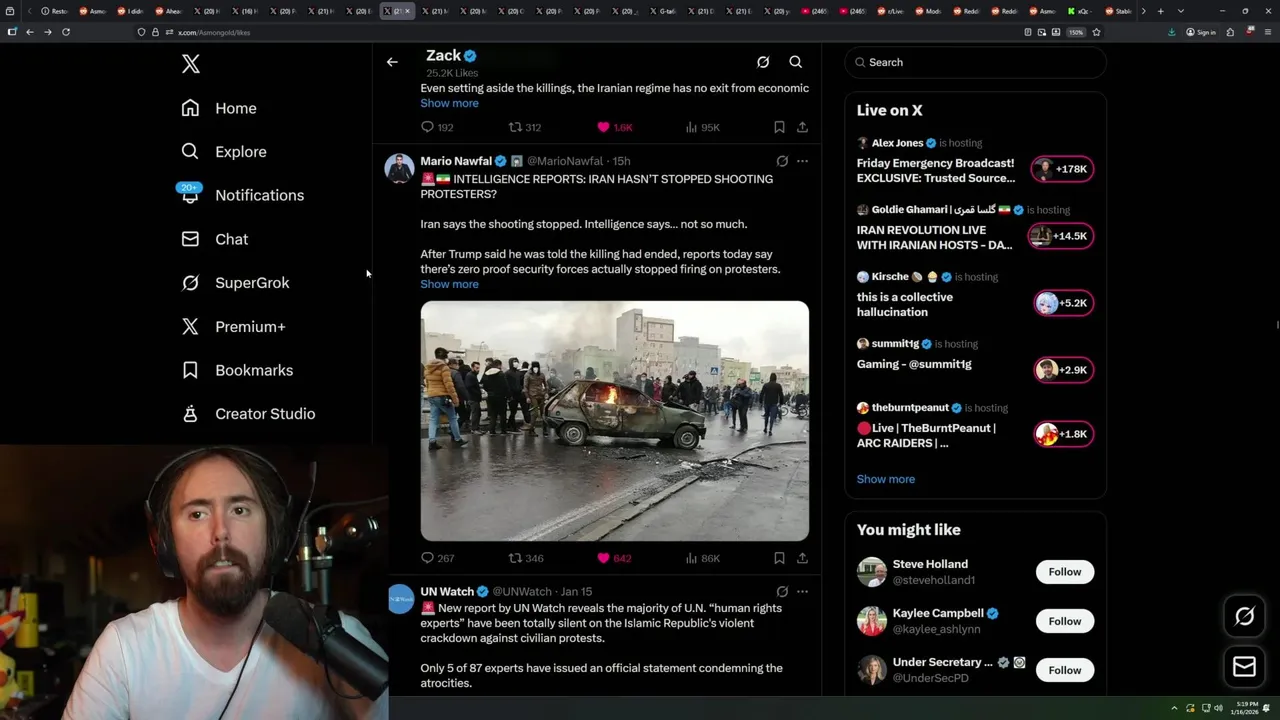Go to Home in sidebar

tap(219, 108)
